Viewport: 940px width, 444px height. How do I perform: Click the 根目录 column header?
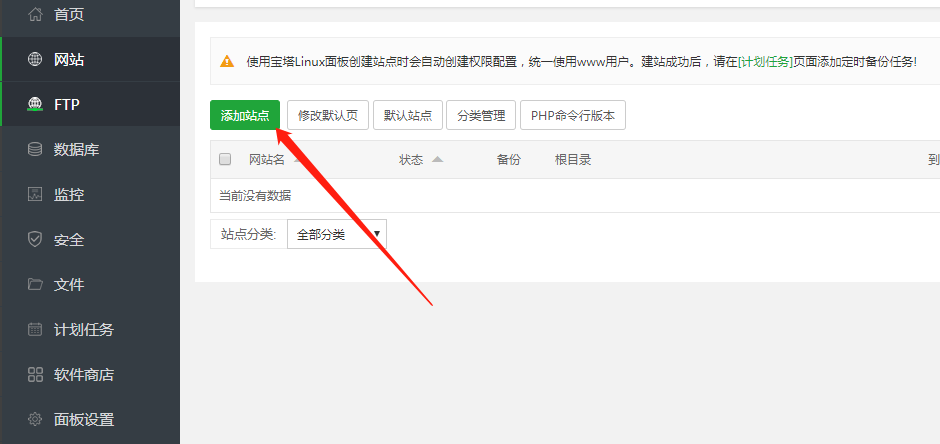pos(573,159)
